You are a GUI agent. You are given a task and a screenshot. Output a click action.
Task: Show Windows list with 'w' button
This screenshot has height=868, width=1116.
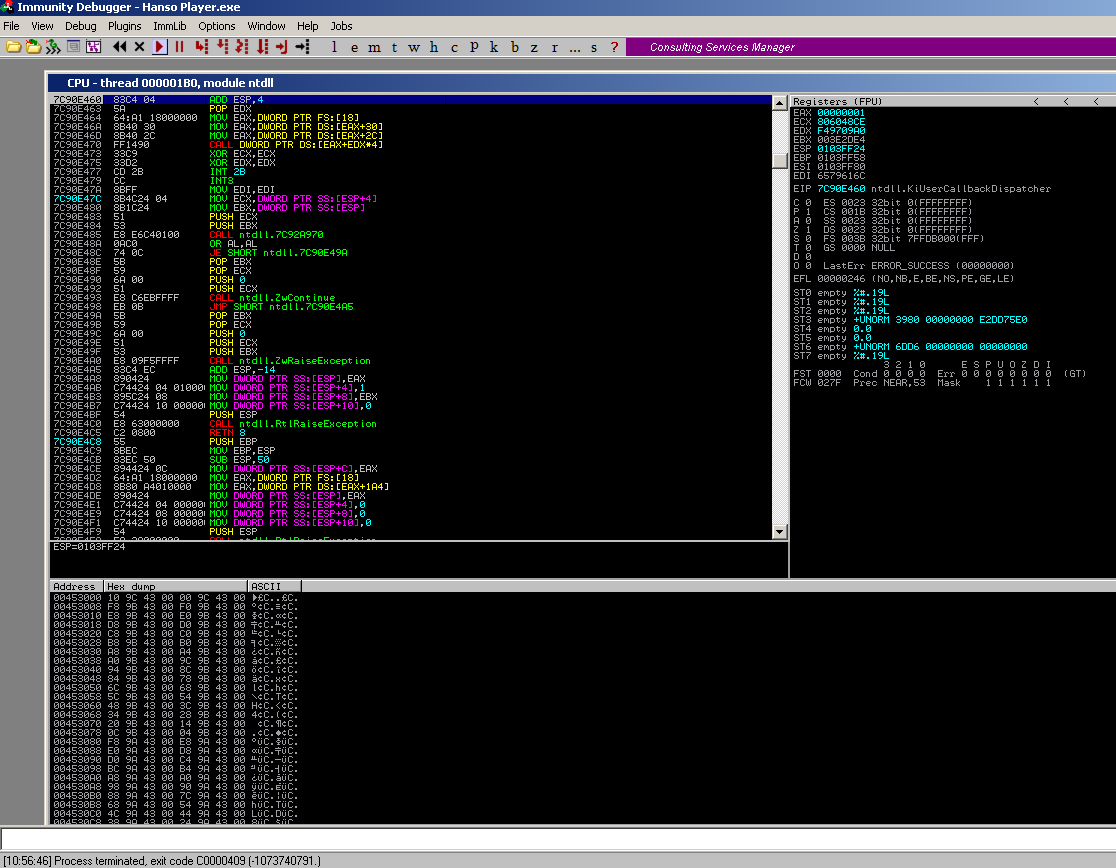tap(414, 47)
